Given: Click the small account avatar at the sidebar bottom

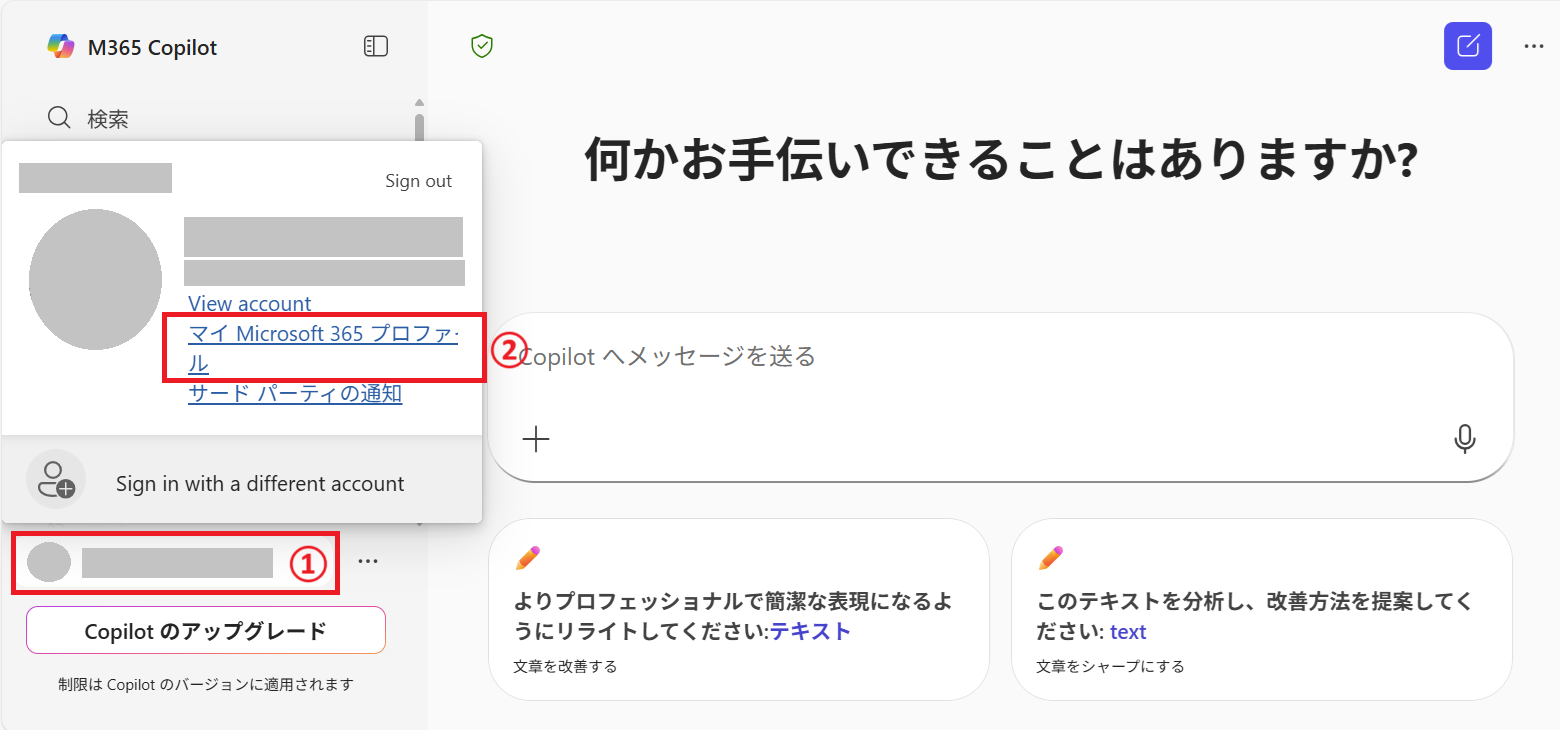Looking at the screenshot, I should pyautogui.click(x=48, y=562).
